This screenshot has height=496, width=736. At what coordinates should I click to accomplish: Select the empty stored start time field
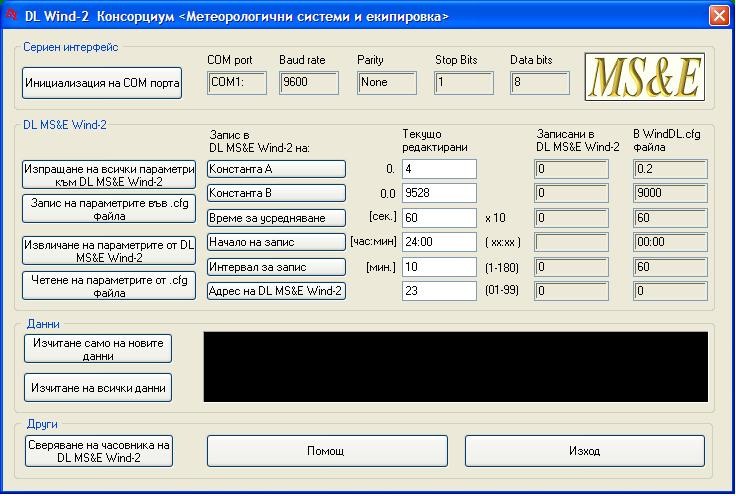tap(571, 242)
